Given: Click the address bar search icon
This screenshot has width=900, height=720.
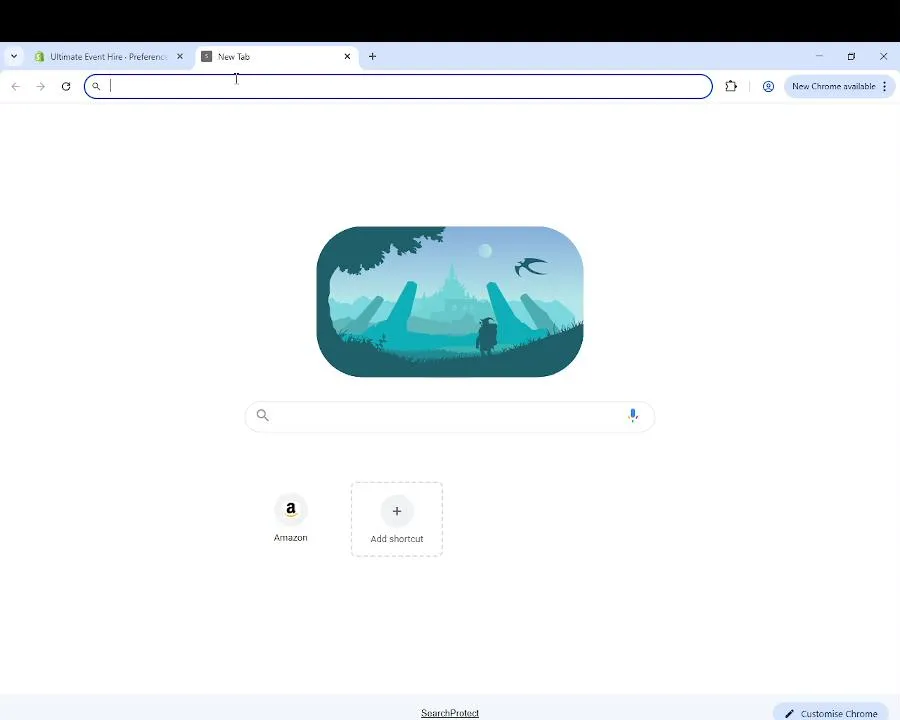Looking at the screenshot, I should pyautogui.click(x=96, y=86).
